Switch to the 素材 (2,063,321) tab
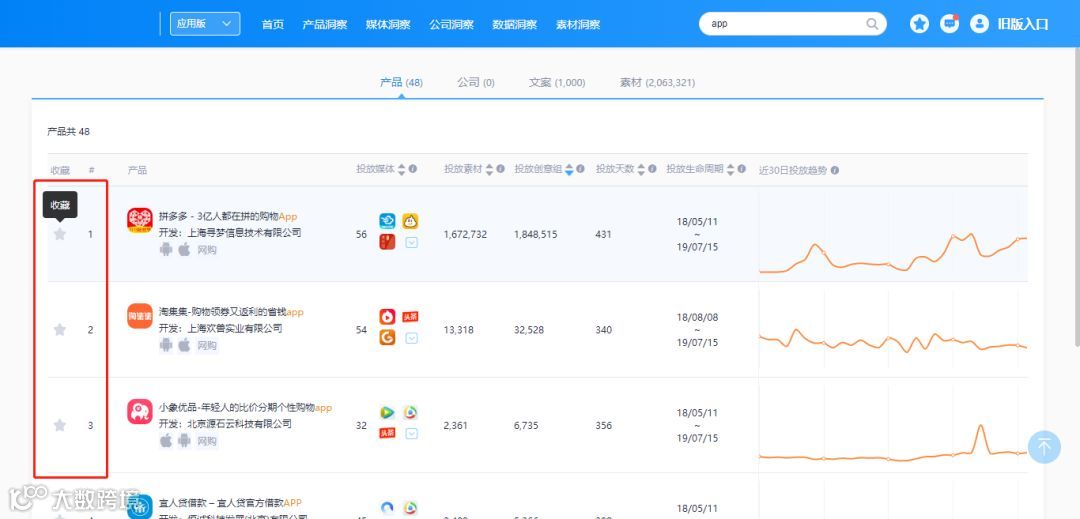1080x519 pixels. point(657,83)
